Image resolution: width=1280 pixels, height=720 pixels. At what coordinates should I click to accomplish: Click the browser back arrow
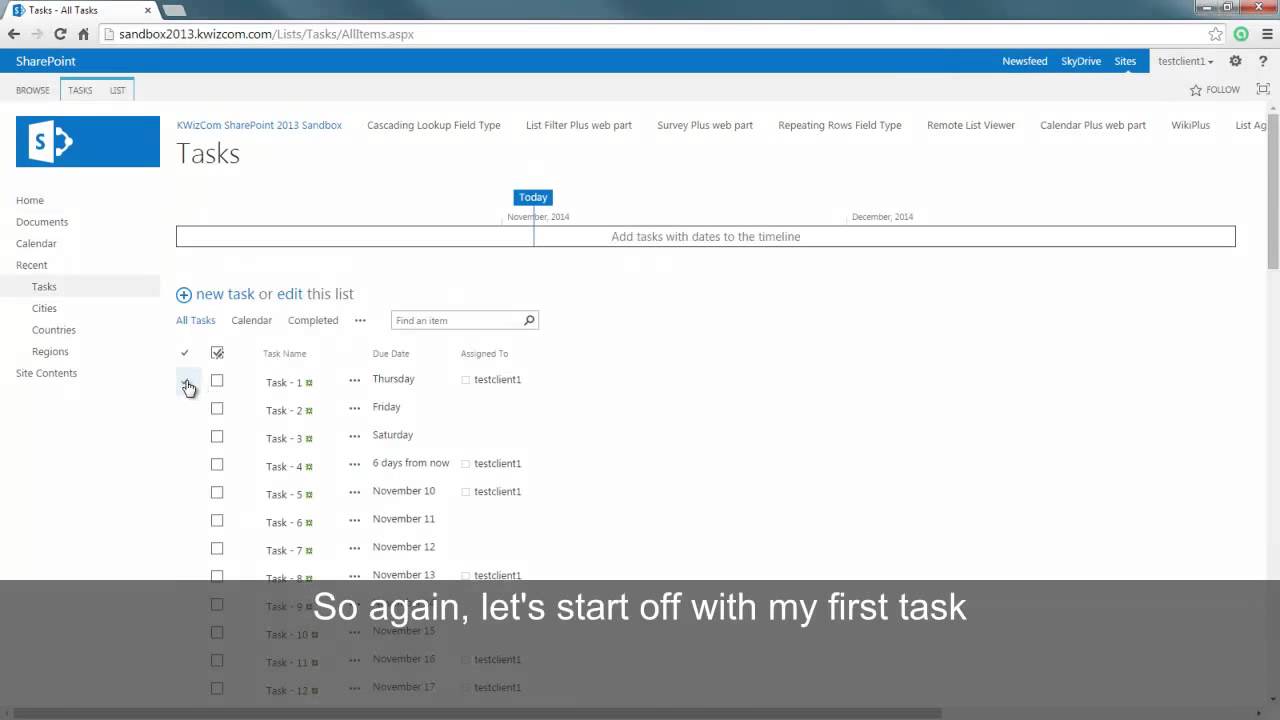pyautogui.click(x=14, y=34)
